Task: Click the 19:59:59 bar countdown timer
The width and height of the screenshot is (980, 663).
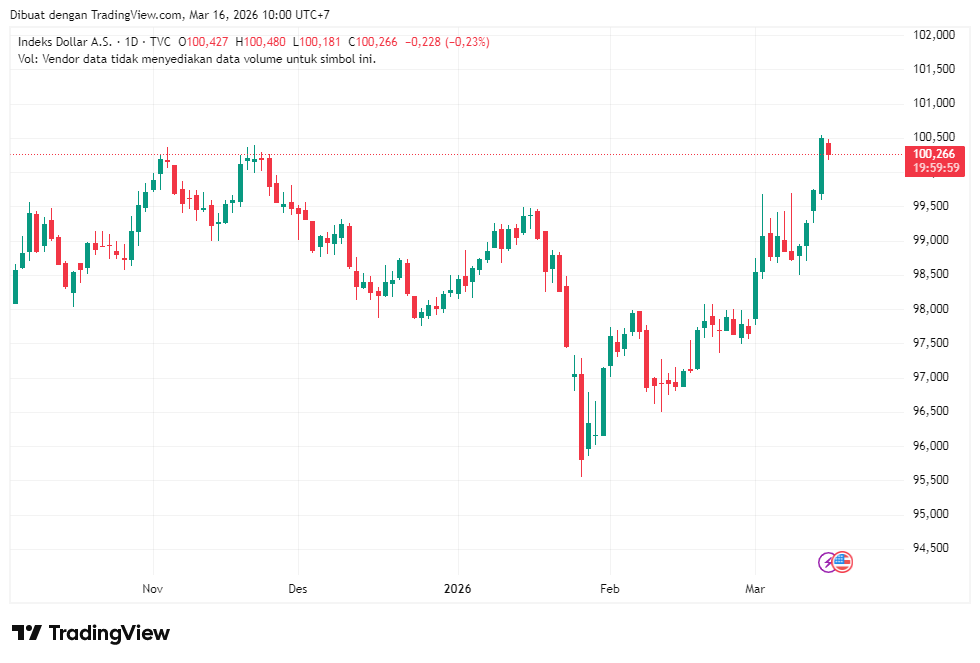Action: (x=936, y=167)
